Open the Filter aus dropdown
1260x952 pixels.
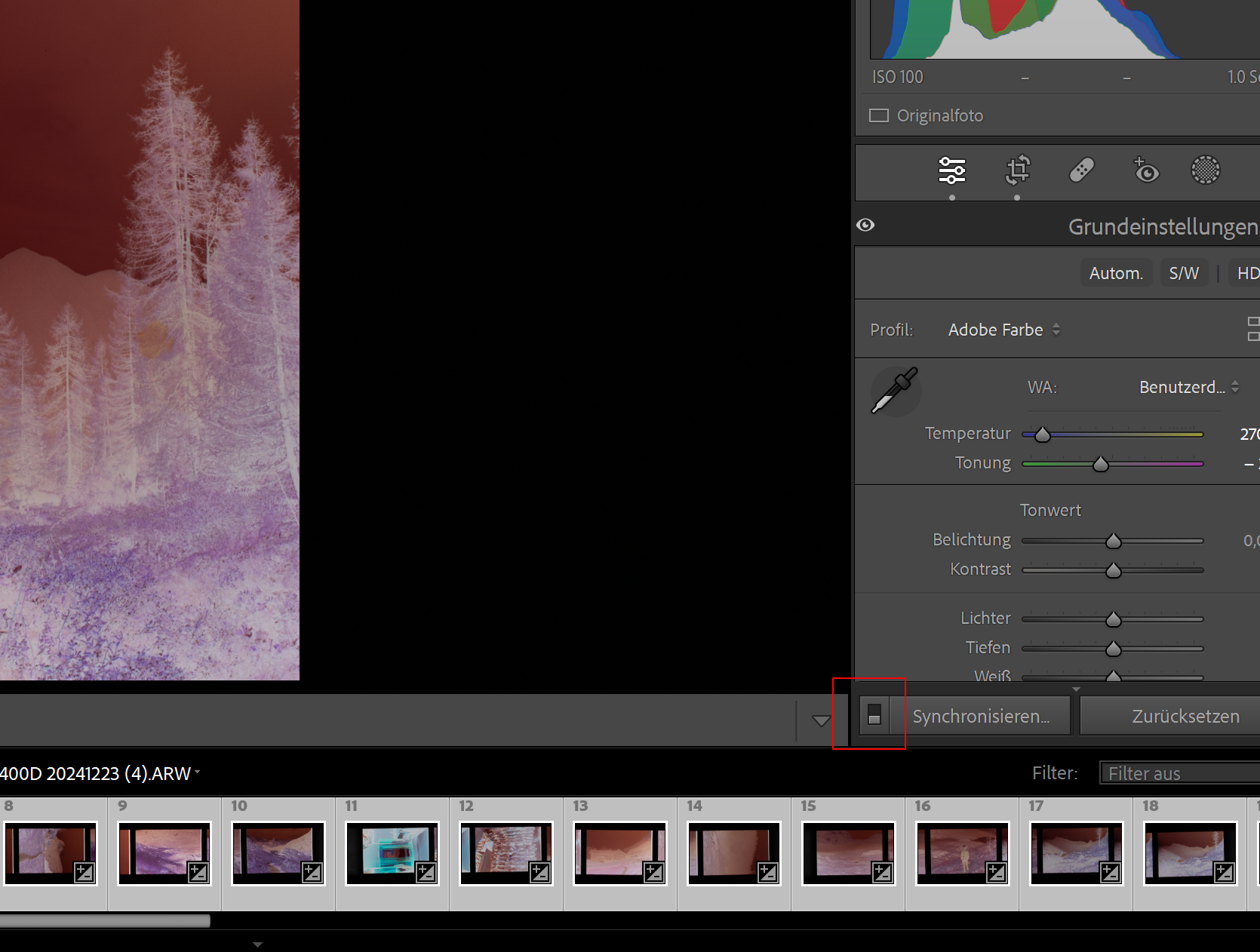[x=1180, y=773]
